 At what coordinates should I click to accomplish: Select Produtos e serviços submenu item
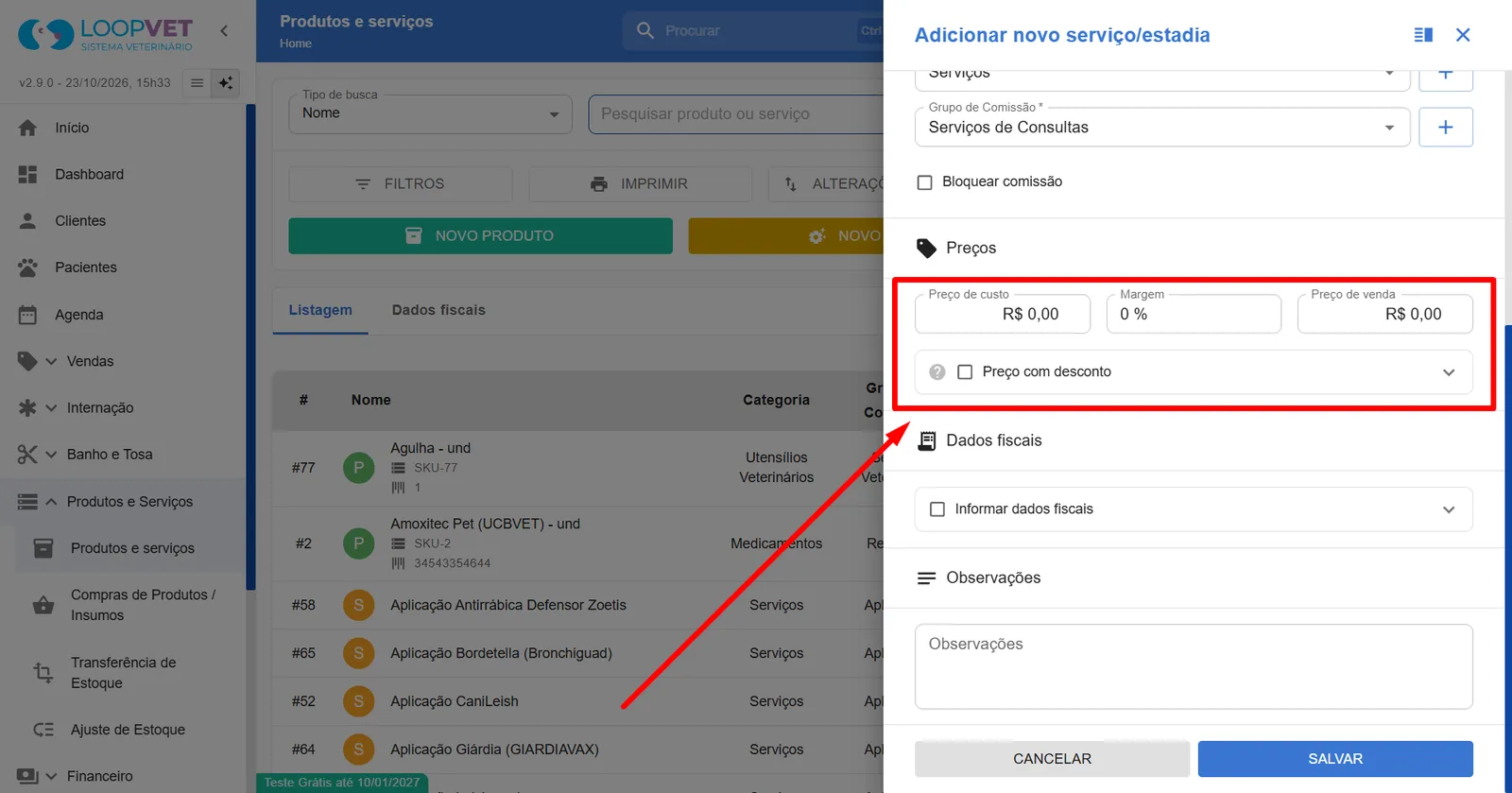tap(132, 548)
